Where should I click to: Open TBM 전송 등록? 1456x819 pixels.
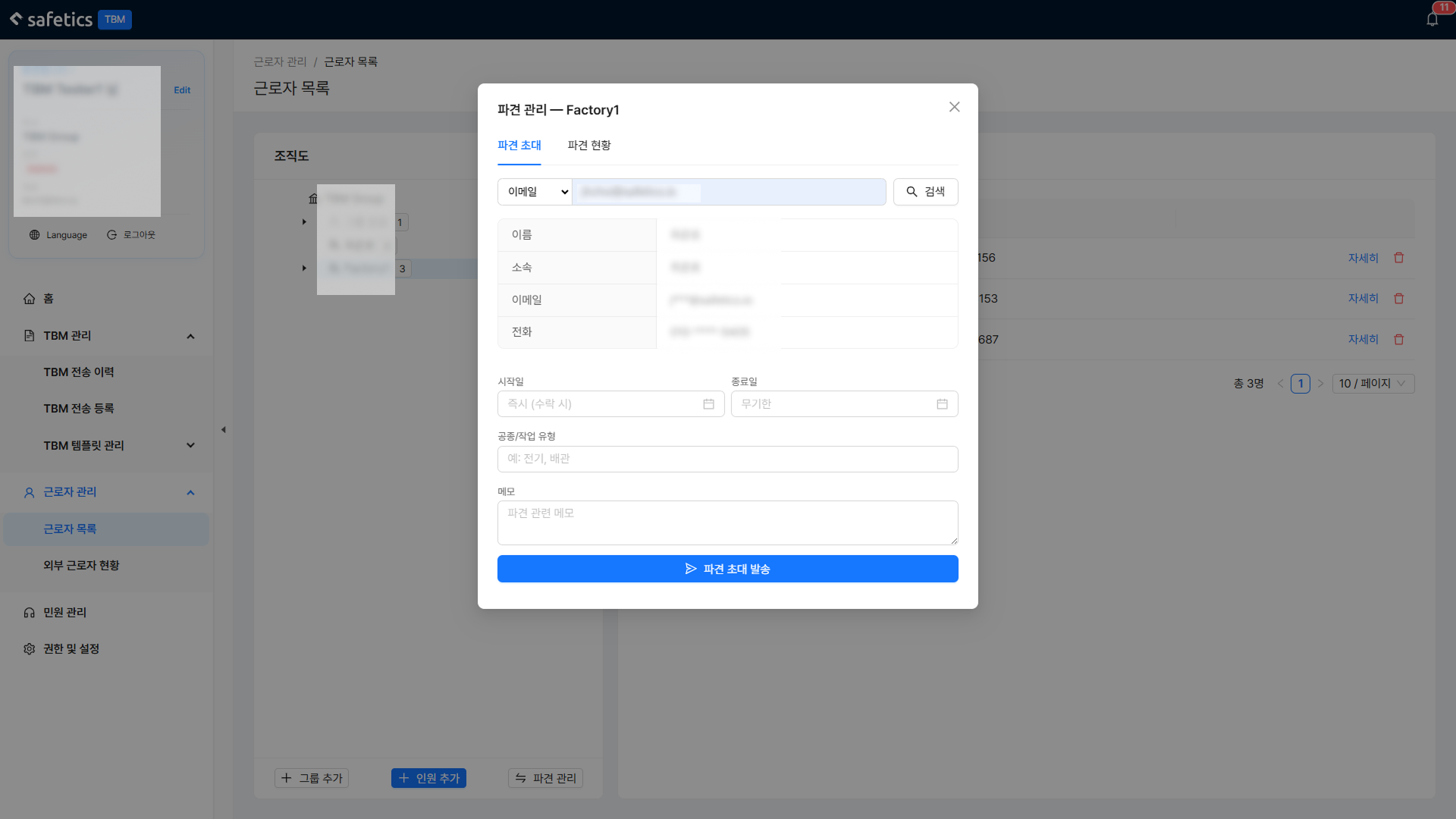point(79,409)
